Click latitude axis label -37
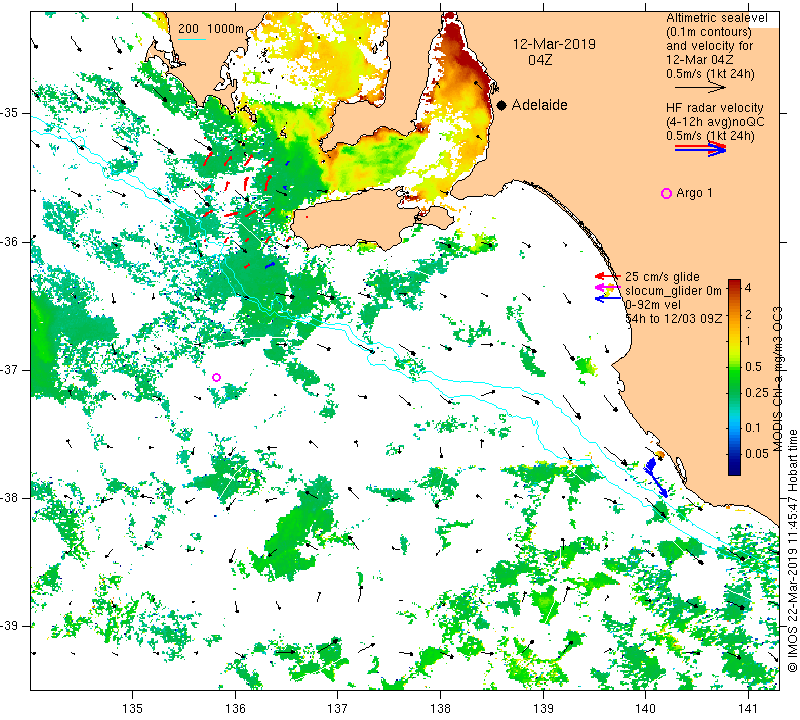The width and height of the screenshot is (800, 720). pyautogui.click(x=9, y=369)
